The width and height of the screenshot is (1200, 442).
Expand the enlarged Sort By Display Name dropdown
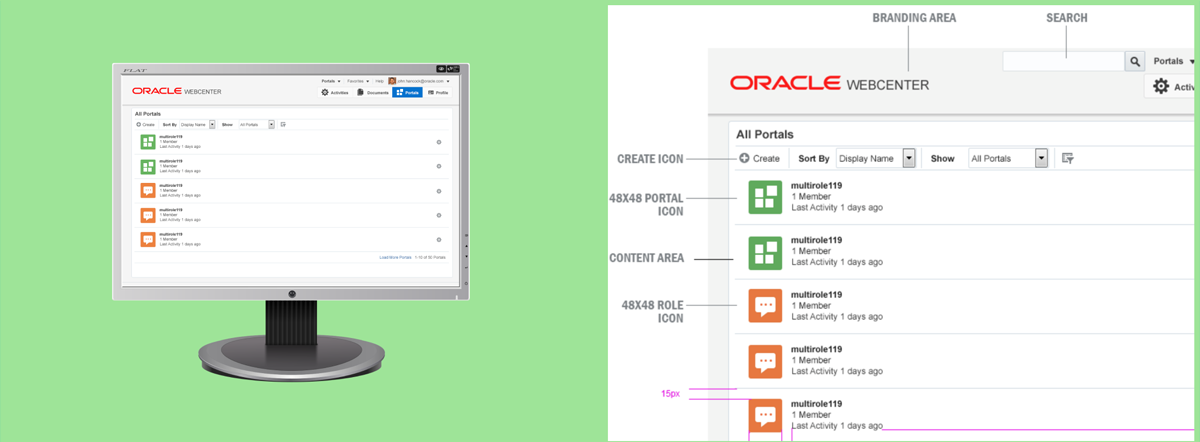909,158
